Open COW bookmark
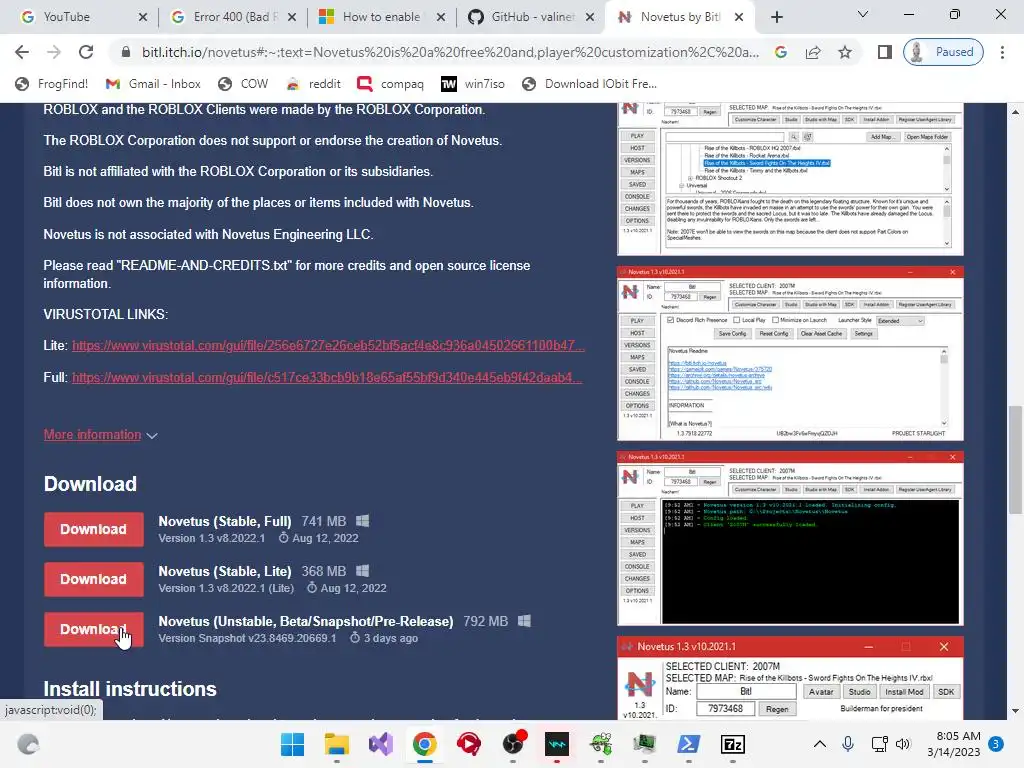Image resolution: width=1024 pixels, height=768 pixels. [244, 84]
